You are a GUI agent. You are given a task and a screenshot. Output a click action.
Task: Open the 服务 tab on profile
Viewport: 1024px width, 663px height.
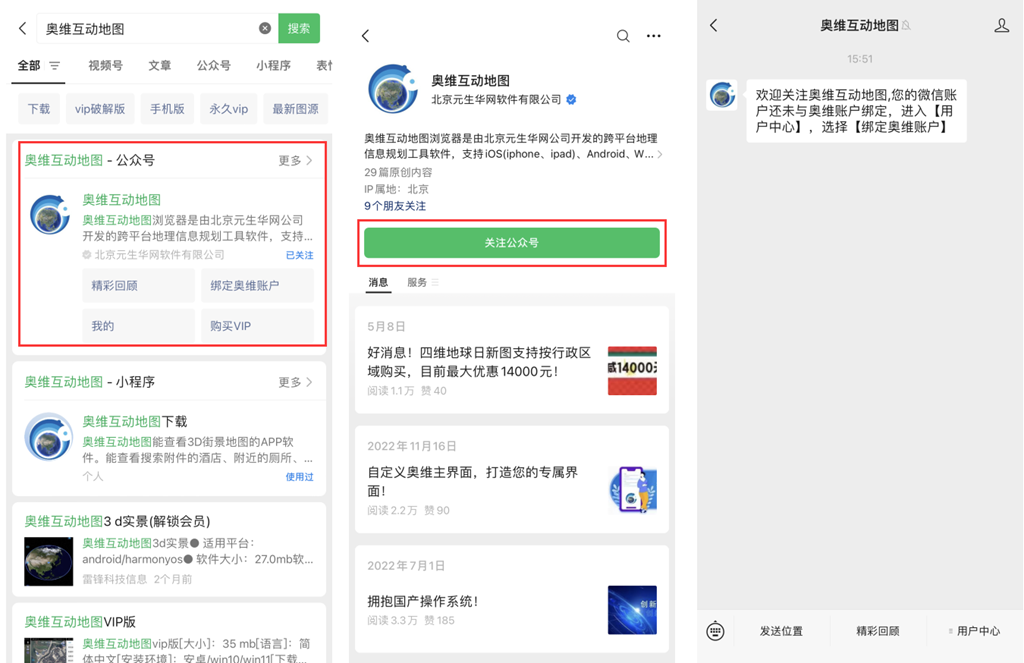(418, 283)
